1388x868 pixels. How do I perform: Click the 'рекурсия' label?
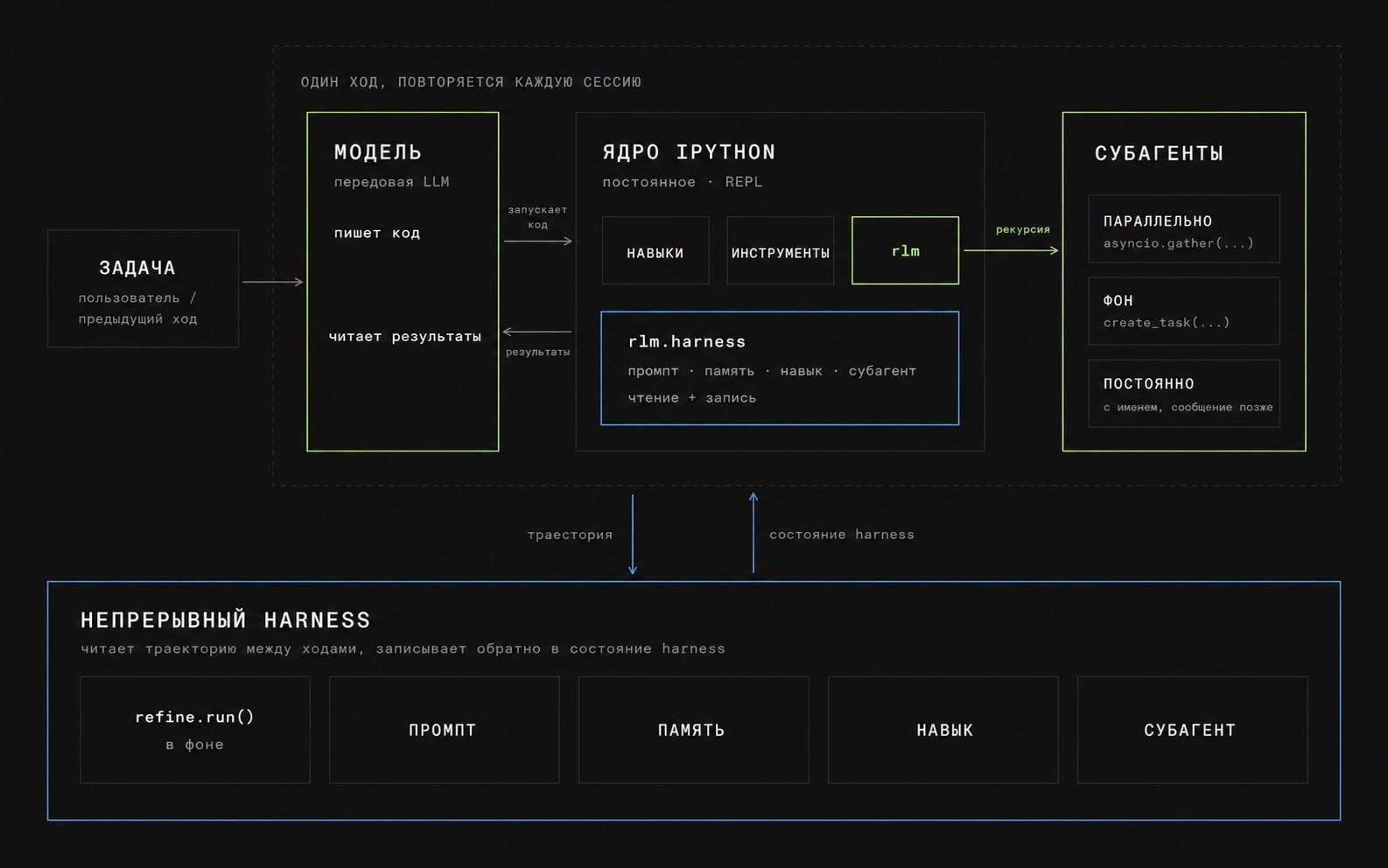pyautogui.click(x=1022, y=230)
